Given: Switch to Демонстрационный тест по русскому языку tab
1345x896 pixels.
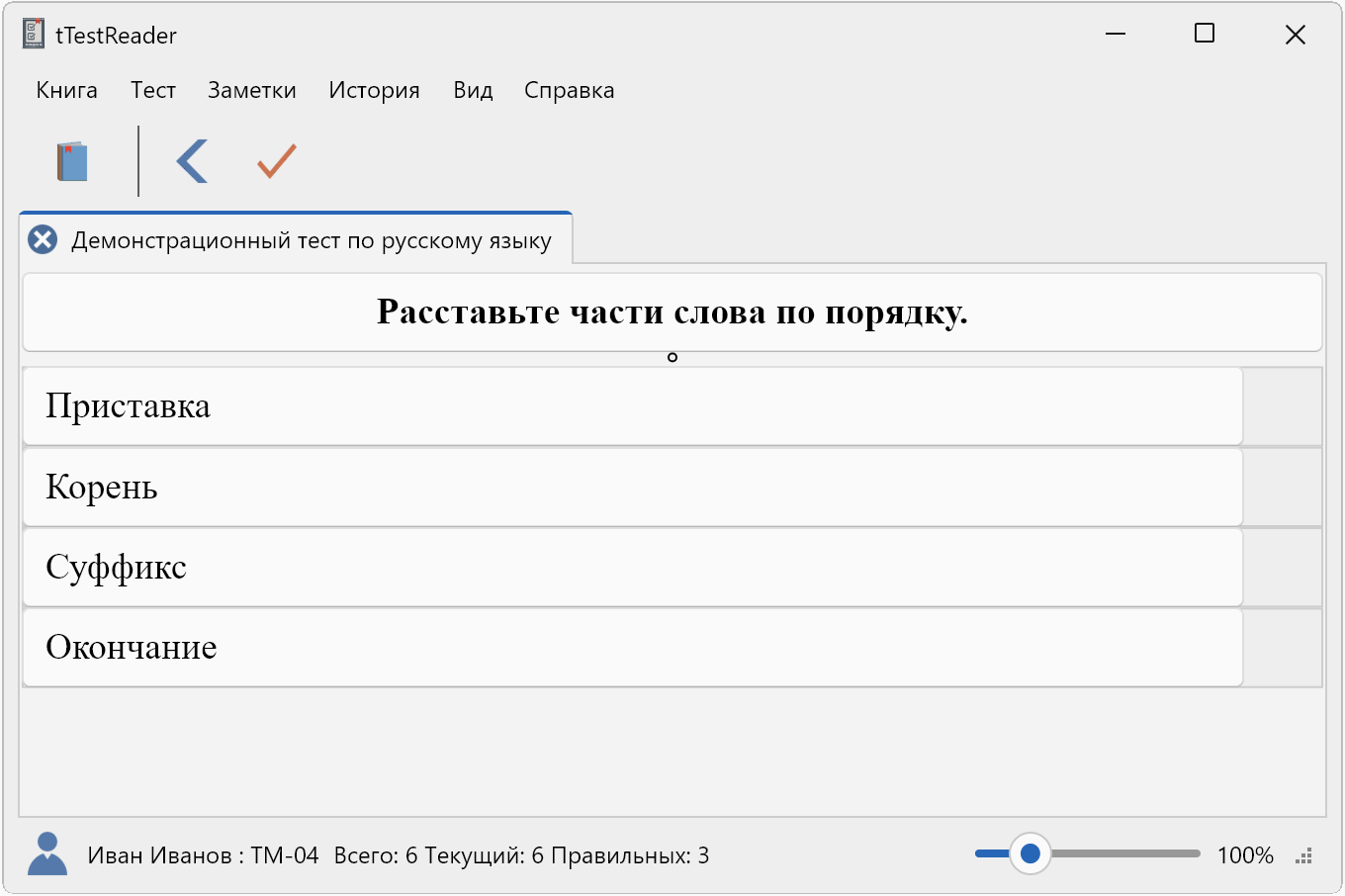Looking at the screenshot, I should click(312, 241).
